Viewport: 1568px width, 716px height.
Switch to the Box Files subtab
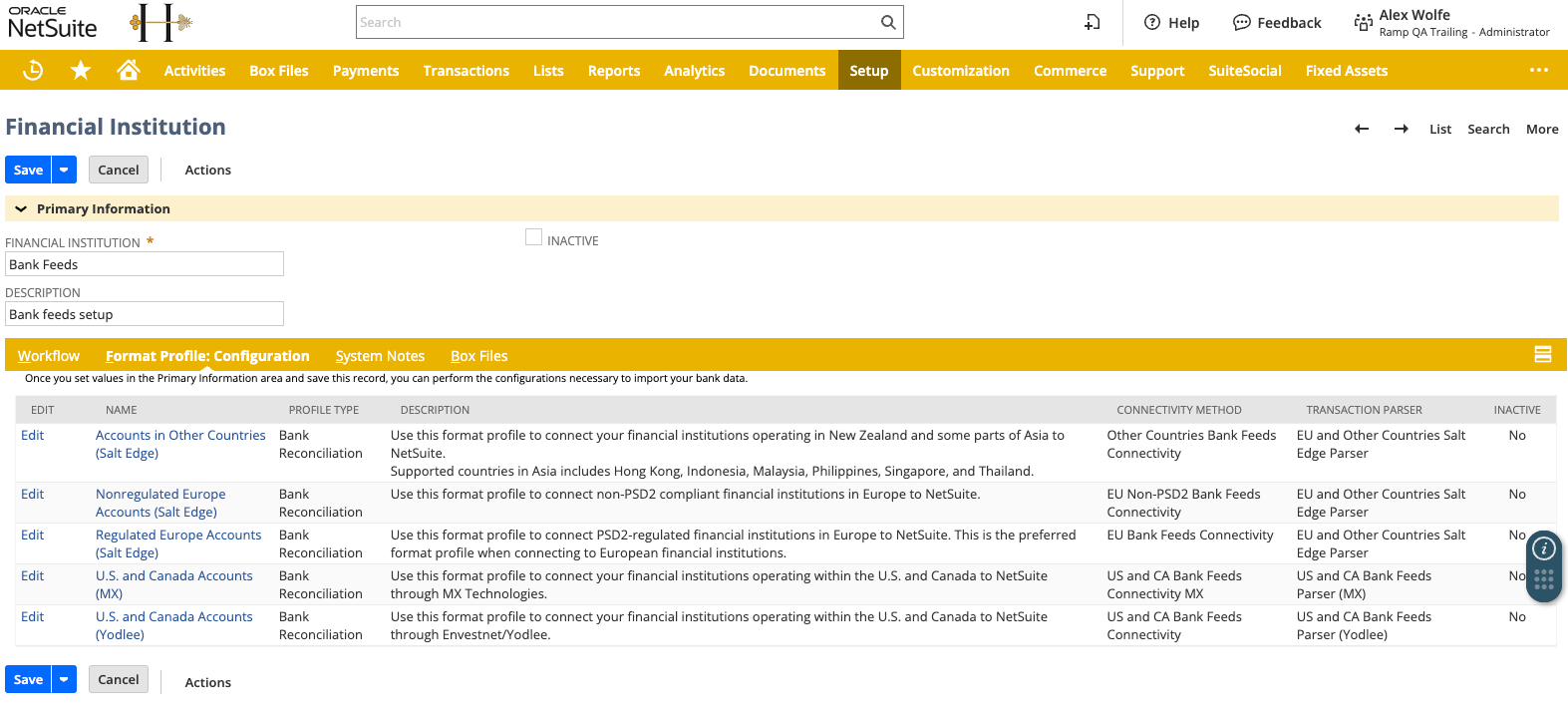(x=479, y=355)
